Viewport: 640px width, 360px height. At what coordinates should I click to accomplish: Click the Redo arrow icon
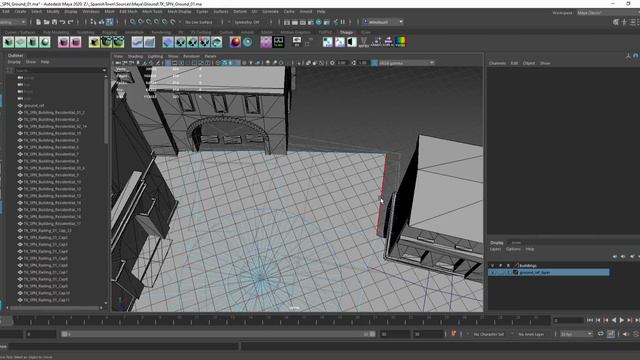pos(71,22)
